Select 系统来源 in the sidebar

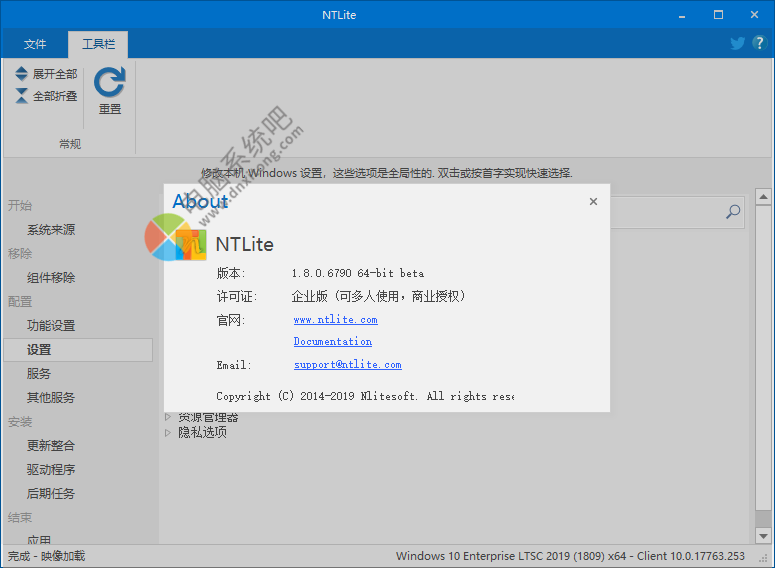[x=51, y=230]
